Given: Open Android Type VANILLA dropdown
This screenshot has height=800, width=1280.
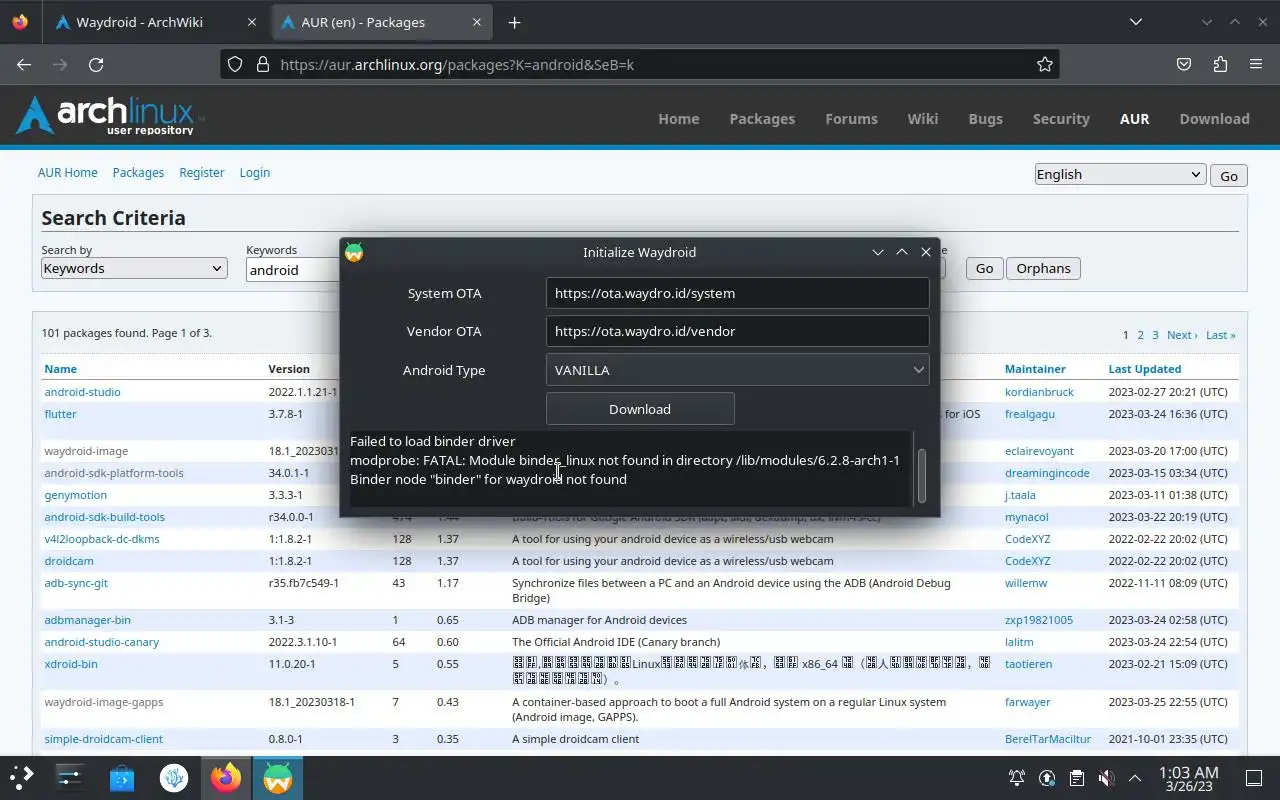Looking at the screenshot, I should click(x=737, y=370).
